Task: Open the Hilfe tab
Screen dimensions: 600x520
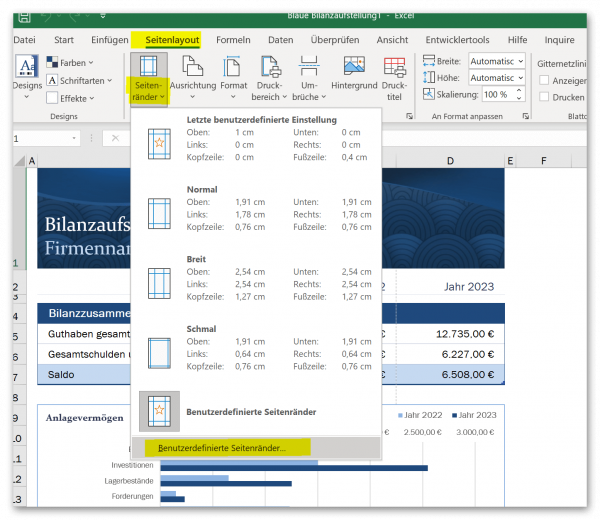Action: click(517, 40)
